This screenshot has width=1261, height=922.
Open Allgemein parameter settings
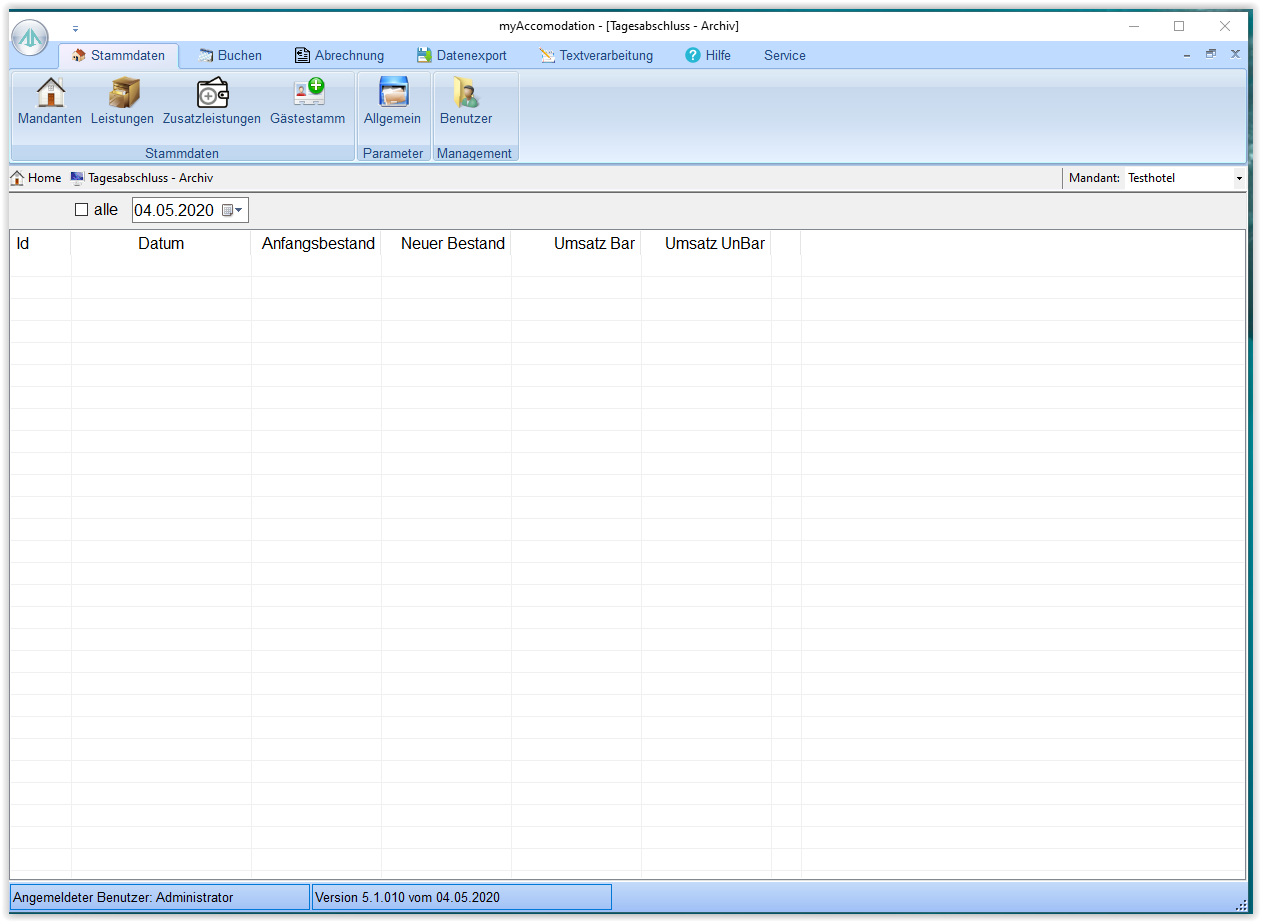(392, 94)
